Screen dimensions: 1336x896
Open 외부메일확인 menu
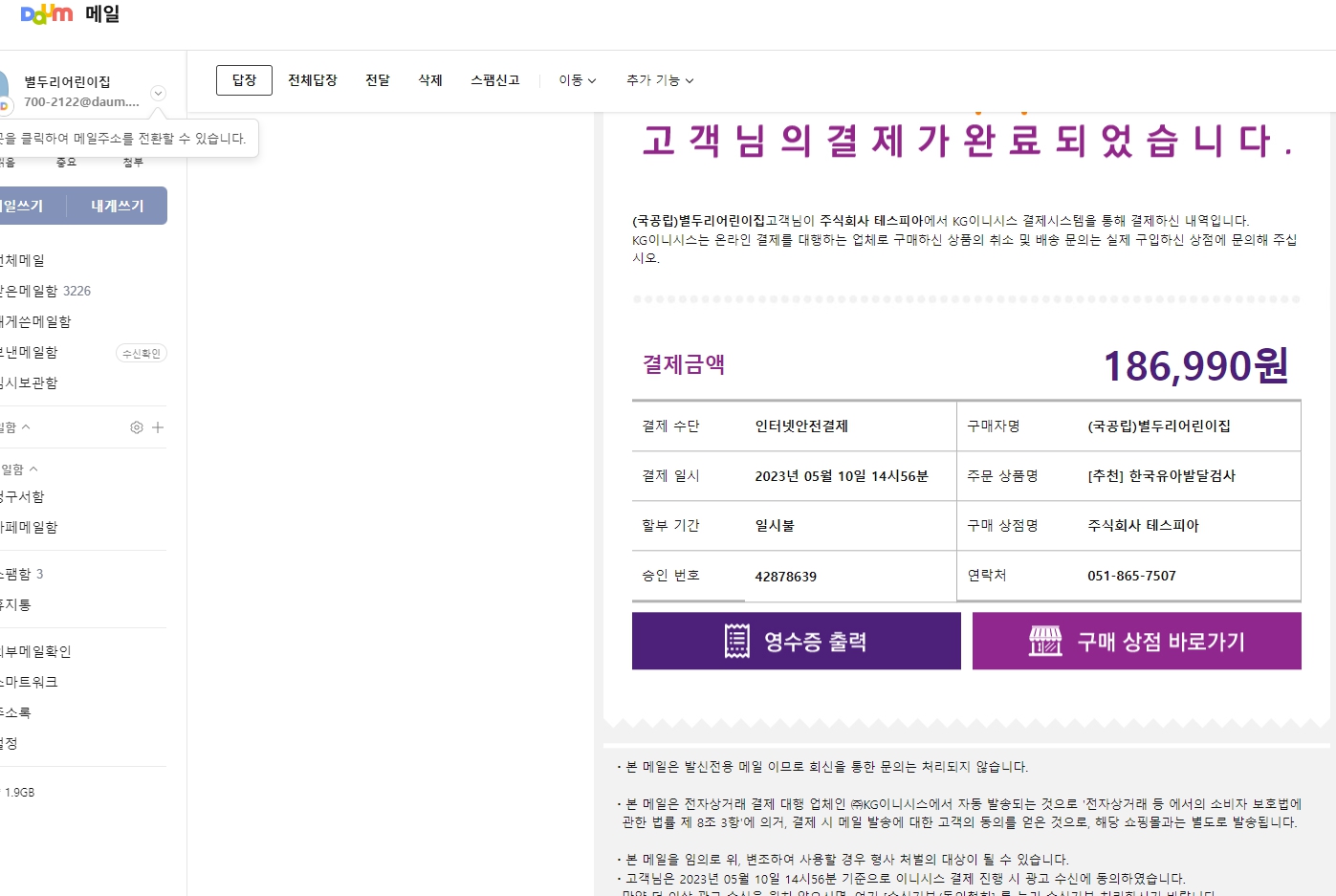coord(34,651)
